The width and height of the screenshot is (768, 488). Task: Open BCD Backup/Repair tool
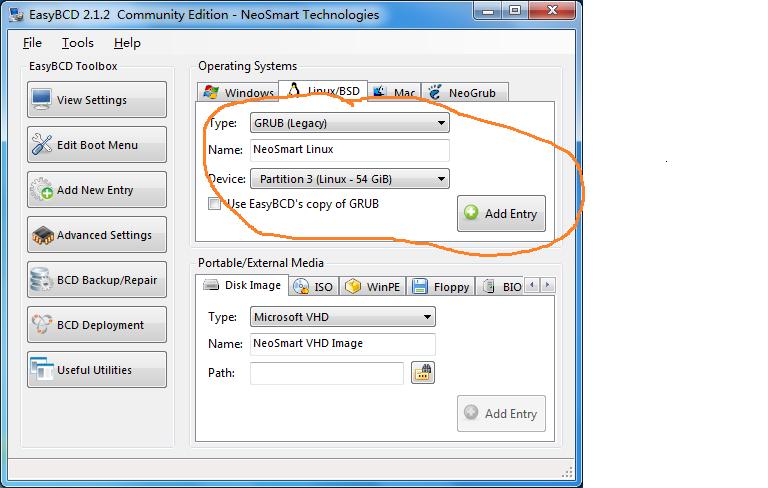tap(97, 280)
